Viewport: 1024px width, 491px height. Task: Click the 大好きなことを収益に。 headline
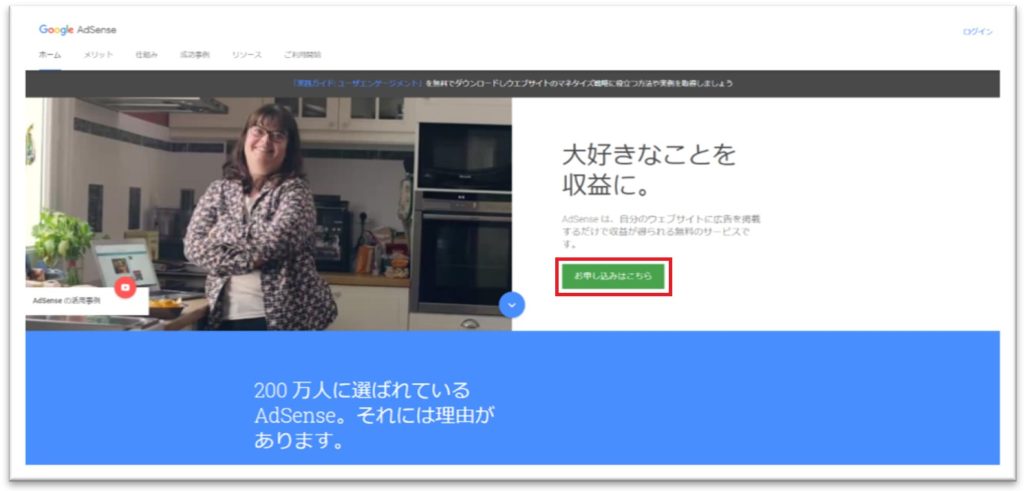pos(648,170)
